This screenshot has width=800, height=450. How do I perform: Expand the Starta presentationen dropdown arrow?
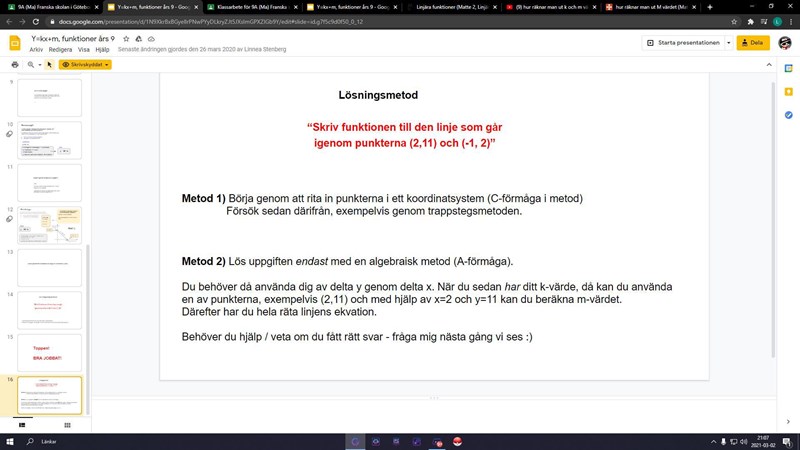pos(727,43)
